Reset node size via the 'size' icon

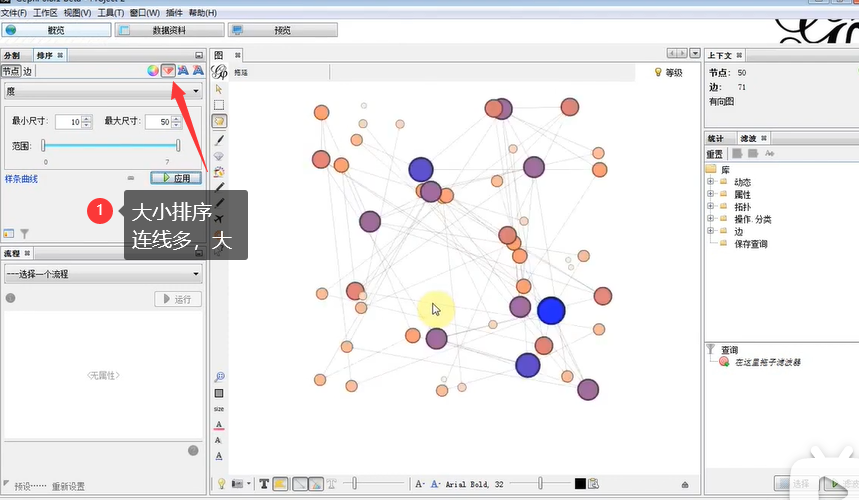[x=219, y=409]
